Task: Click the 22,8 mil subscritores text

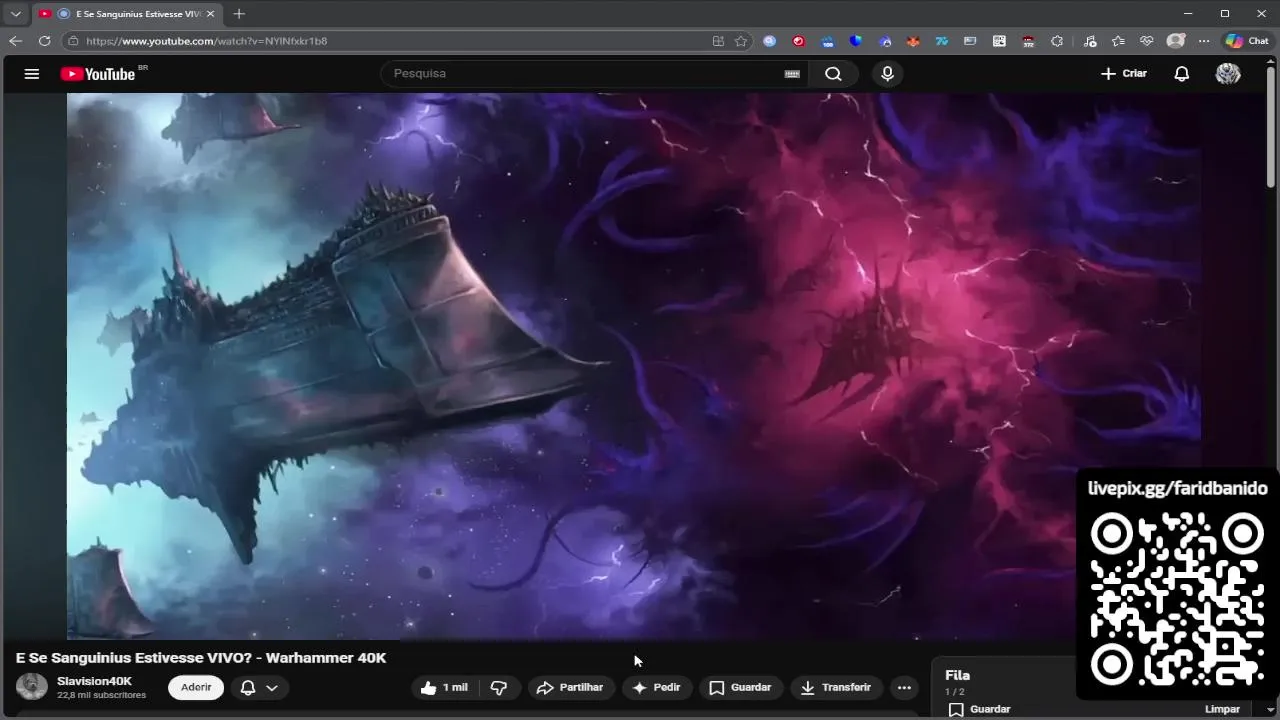Action: coord(101,695)
